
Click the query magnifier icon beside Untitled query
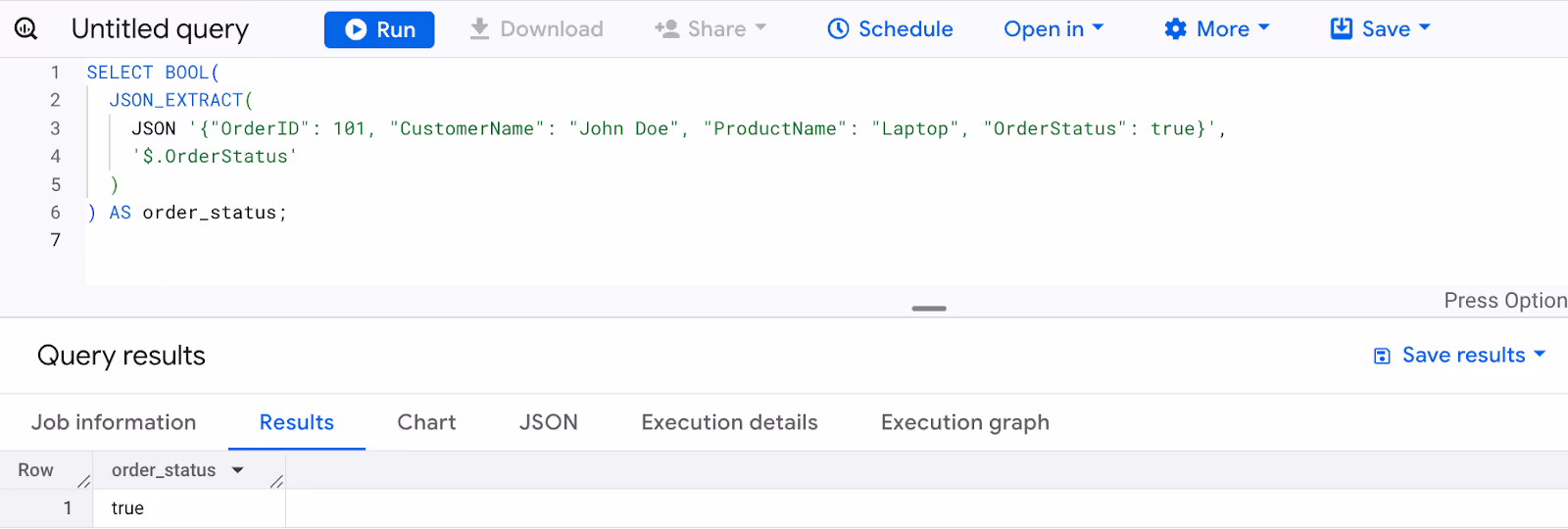26,28
